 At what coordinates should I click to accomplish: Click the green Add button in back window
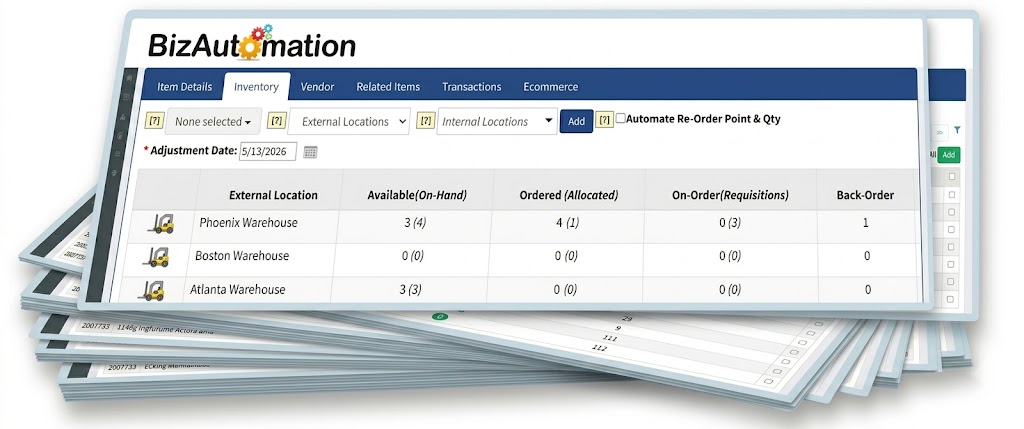pyautogui.click(x=948, y=155)
